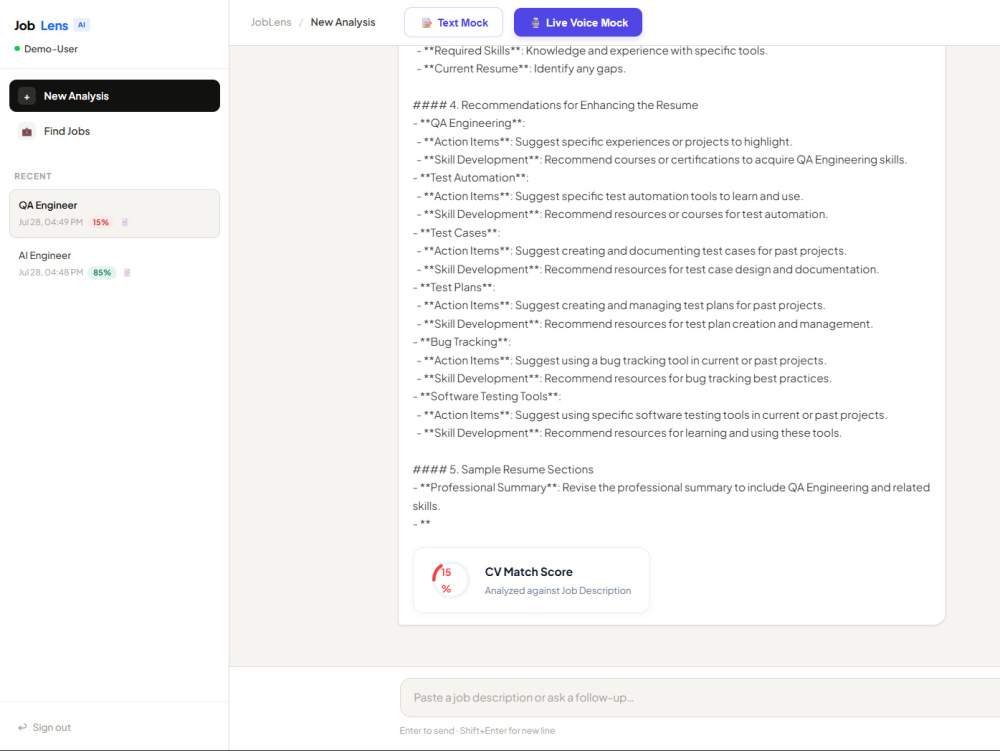1000x751 pixels.
Task: Click the green online status dot
Action: [17, 48]
